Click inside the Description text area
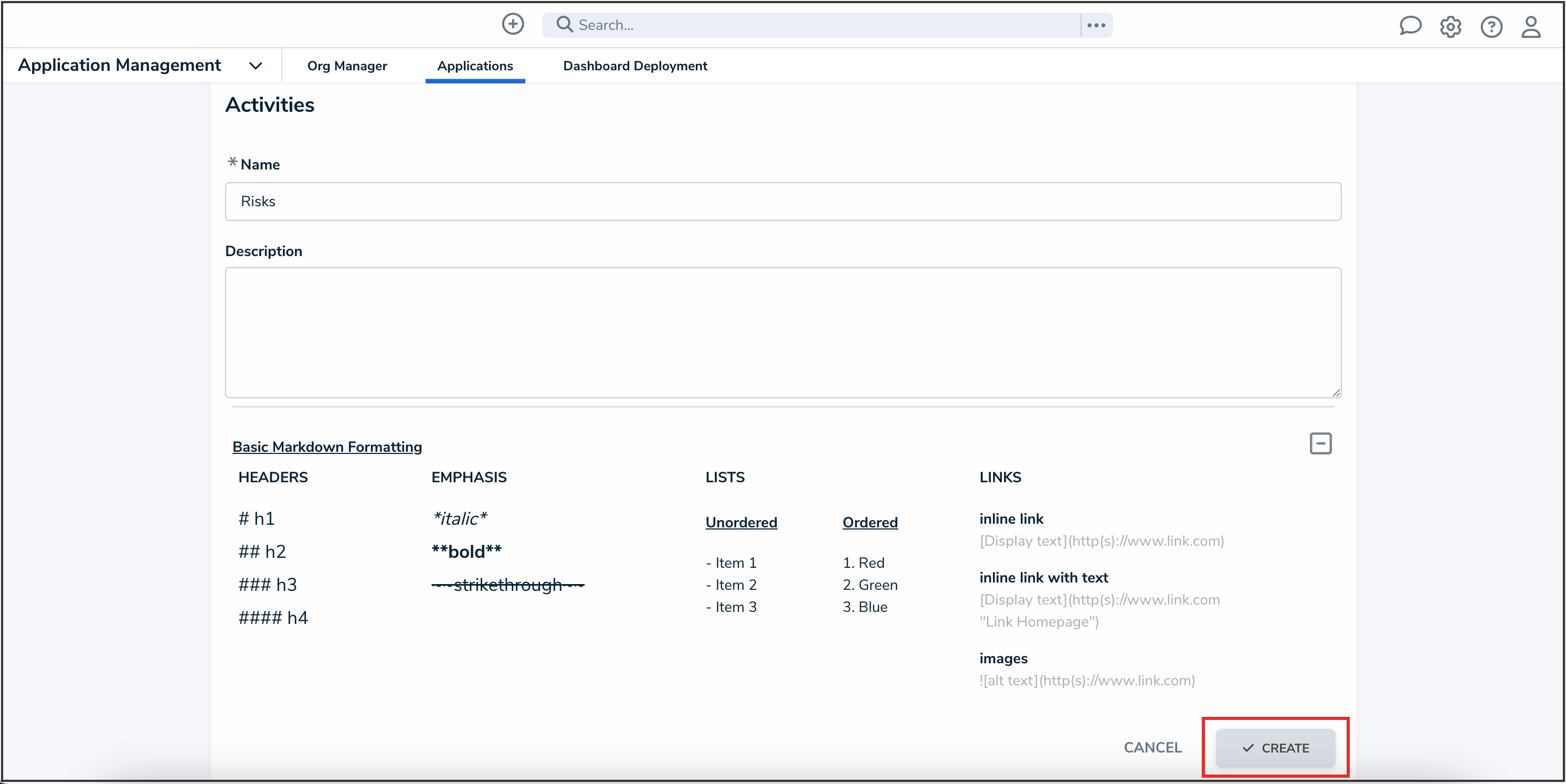Screen dimensions: 1566x784 783,333
